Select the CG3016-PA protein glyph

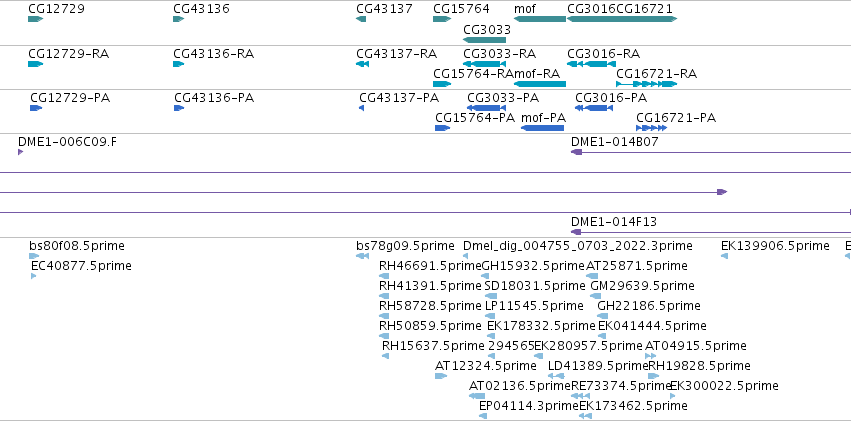coord(594,108)
